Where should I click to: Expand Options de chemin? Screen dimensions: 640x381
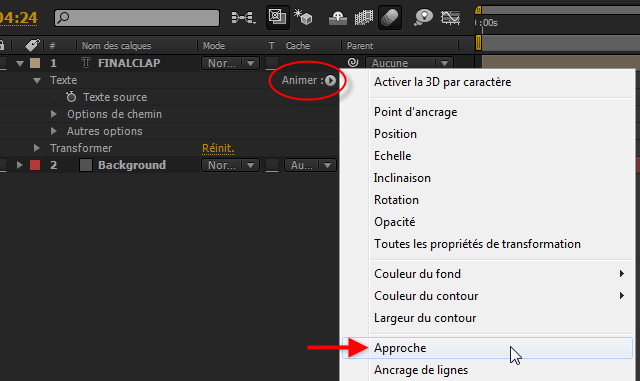click(53, 114)
